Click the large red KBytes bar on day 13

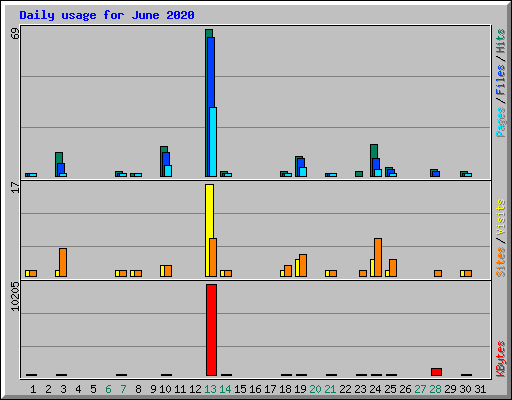pos(211,330)
